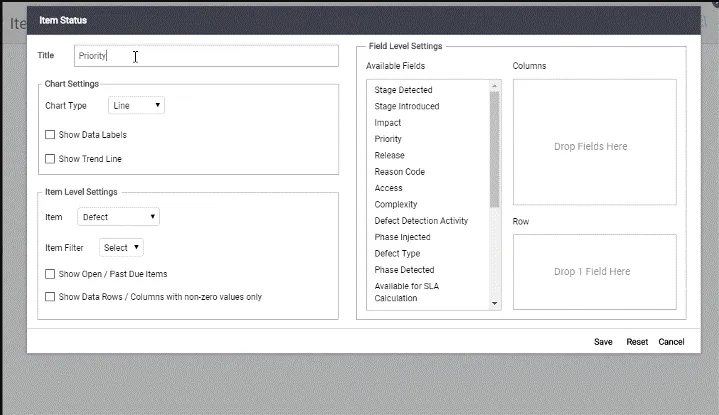Image resolution: width=719 pixels, height=415 pixels.
Task: Save the Item Status settings
Action: tap(603, 342)
